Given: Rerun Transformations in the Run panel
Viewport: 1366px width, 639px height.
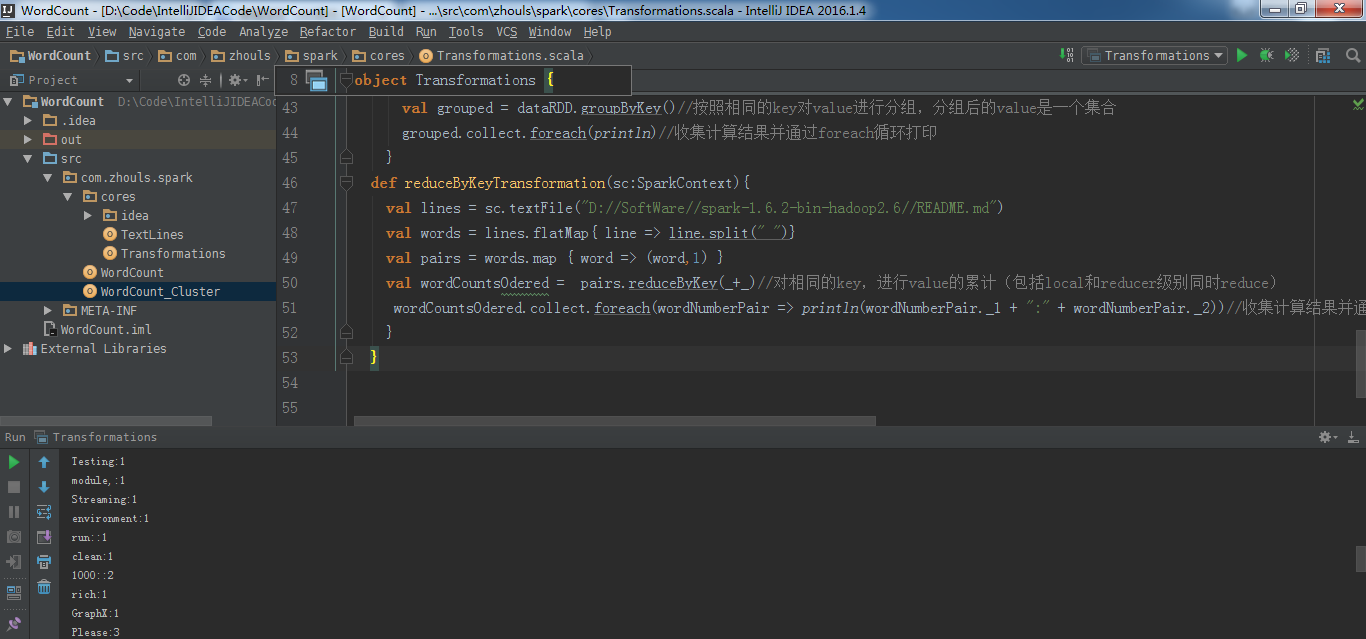Looking at the screenshot, I should click(14, 462).
